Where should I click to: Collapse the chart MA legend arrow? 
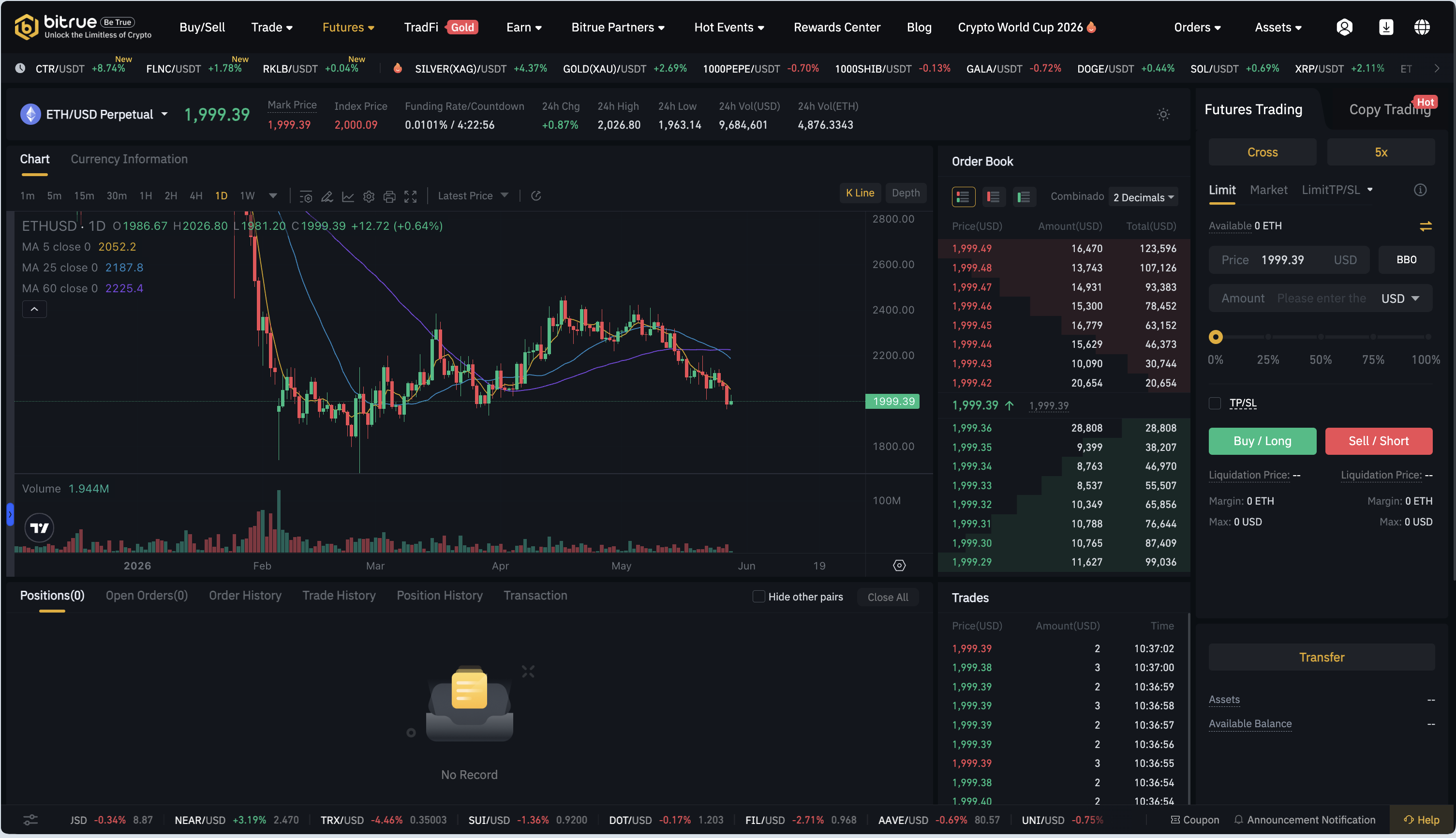point(34,309)
